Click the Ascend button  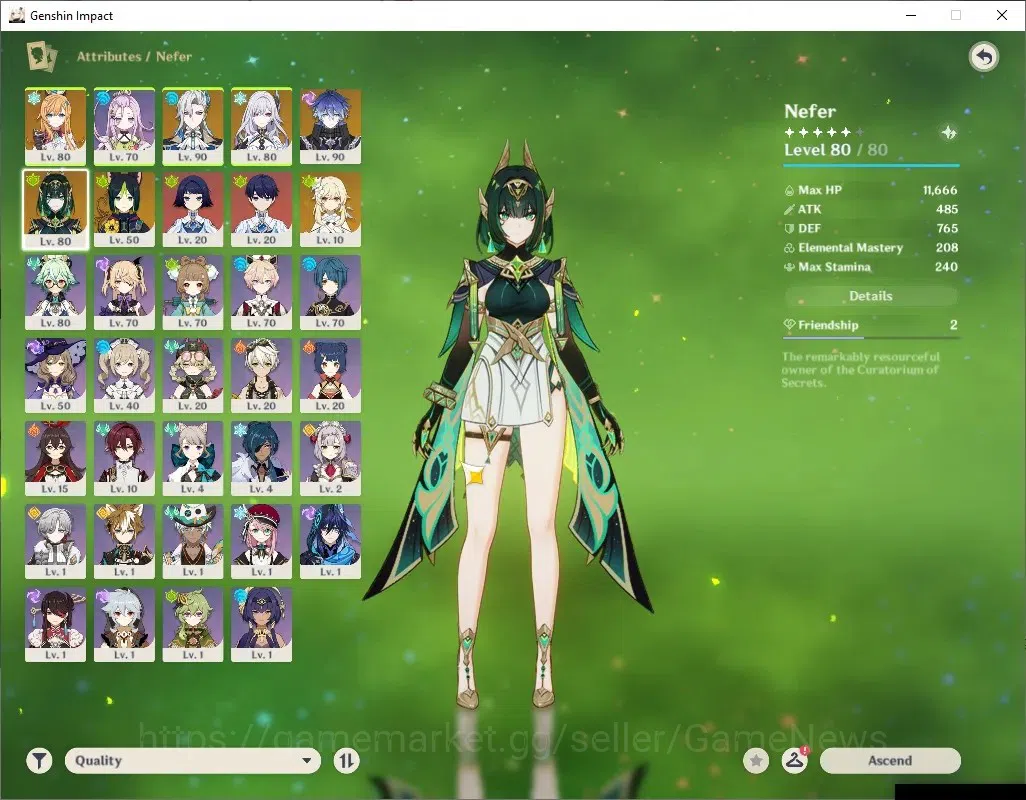(x=890, y=761)
